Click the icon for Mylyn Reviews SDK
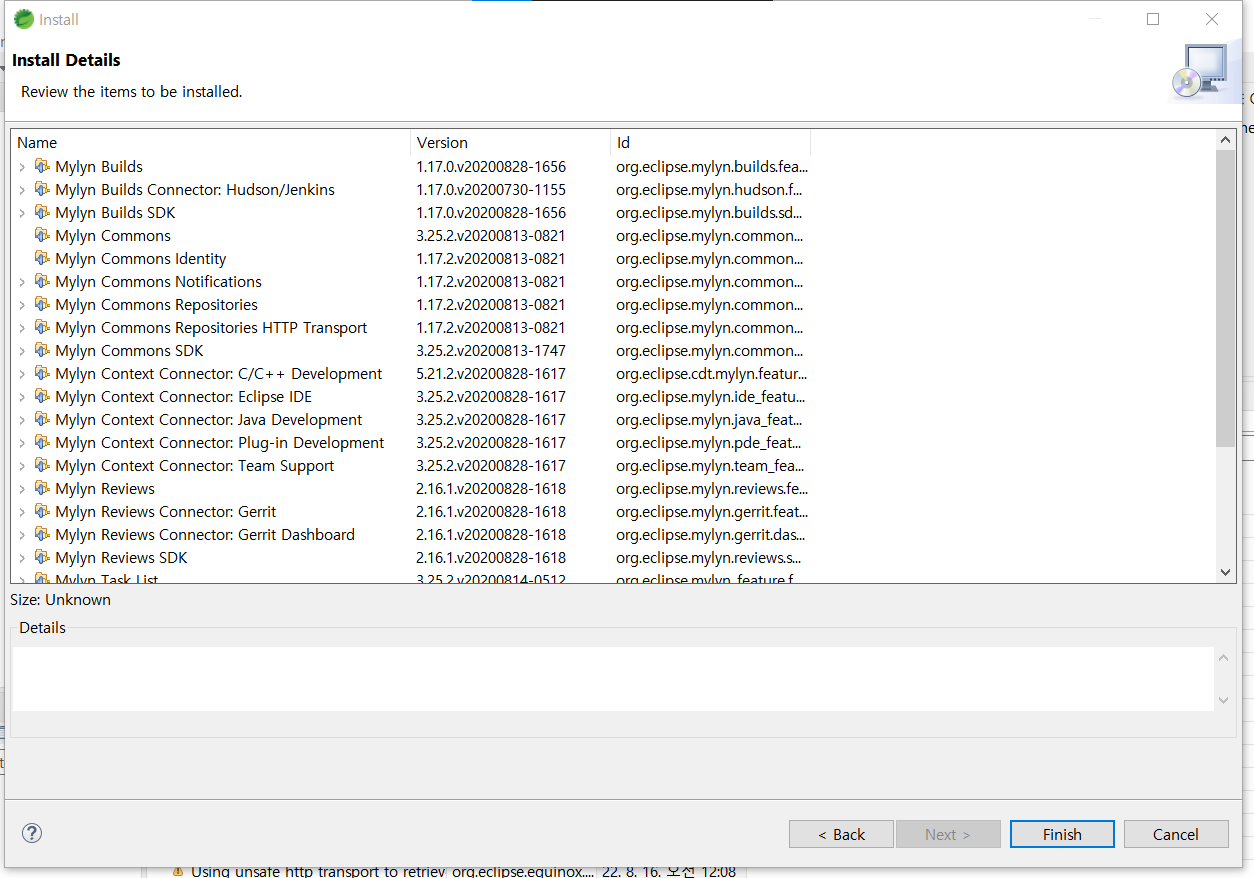 pyautogui.click(x=42, y=557)
